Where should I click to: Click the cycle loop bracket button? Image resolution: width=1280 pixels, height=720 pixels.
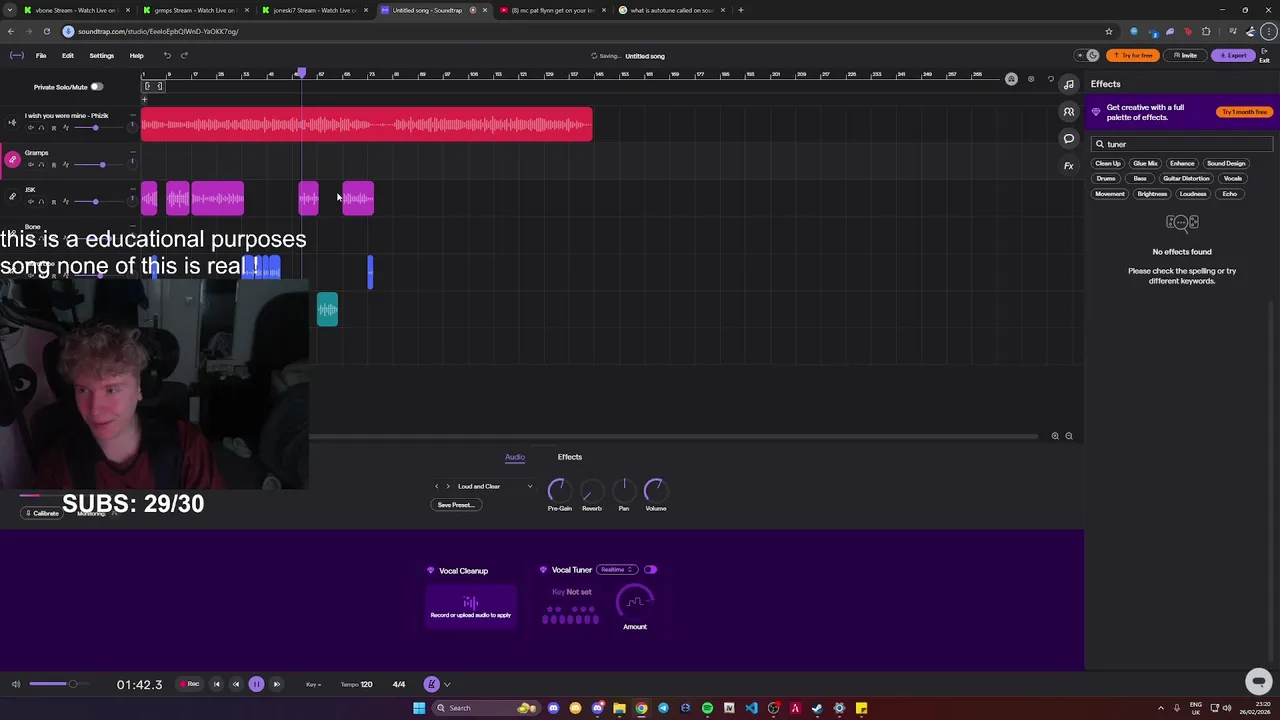pos(153,86)
